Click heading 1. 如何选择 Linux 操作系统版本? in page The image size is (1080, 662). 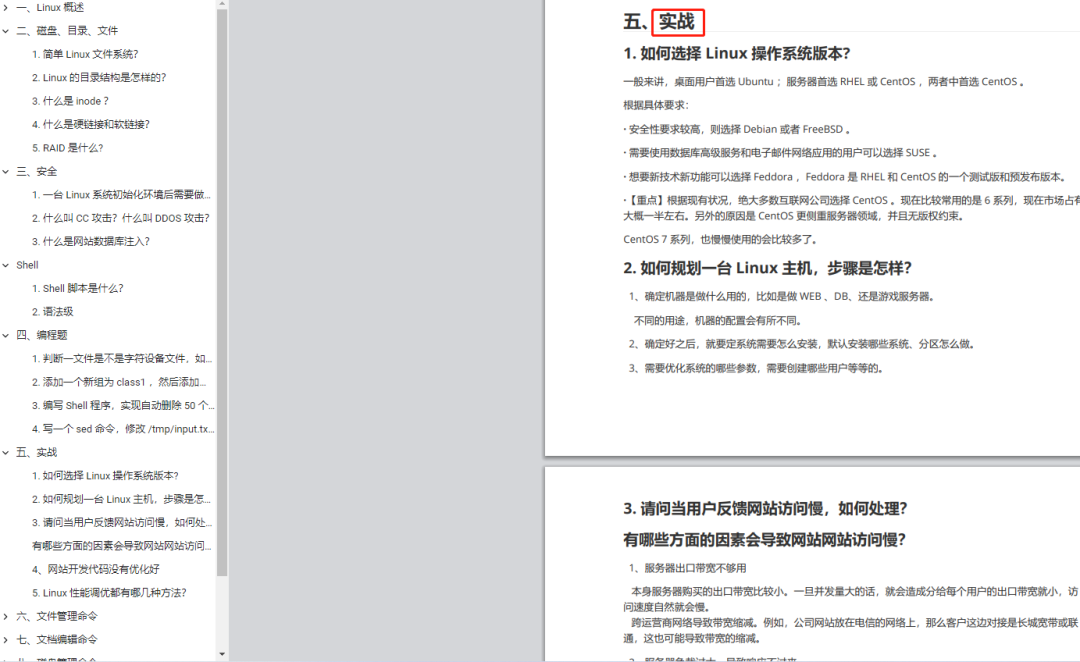click(x=737, y=54)
